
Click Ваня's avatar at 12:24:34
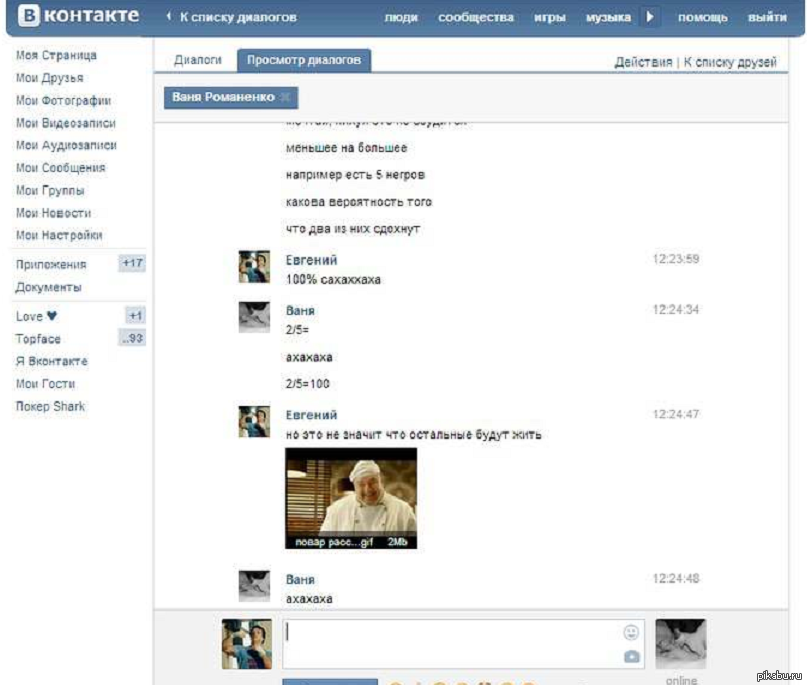point(254,317)
